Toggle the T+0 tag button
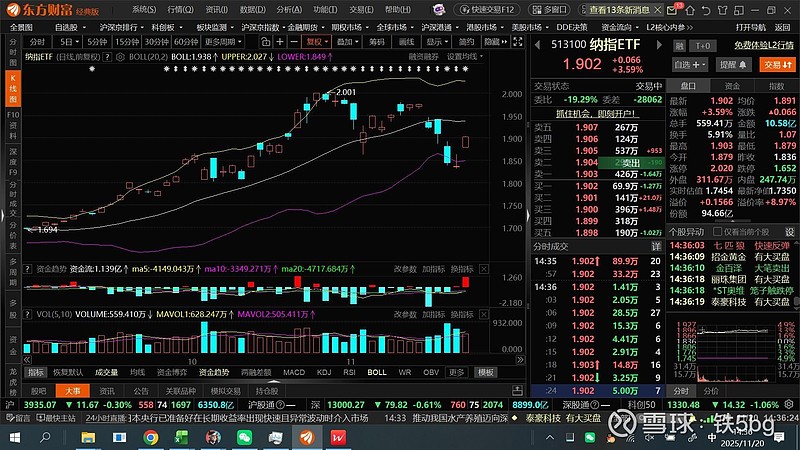This screenshot has height=450, width=800. (x=703, y=46)
